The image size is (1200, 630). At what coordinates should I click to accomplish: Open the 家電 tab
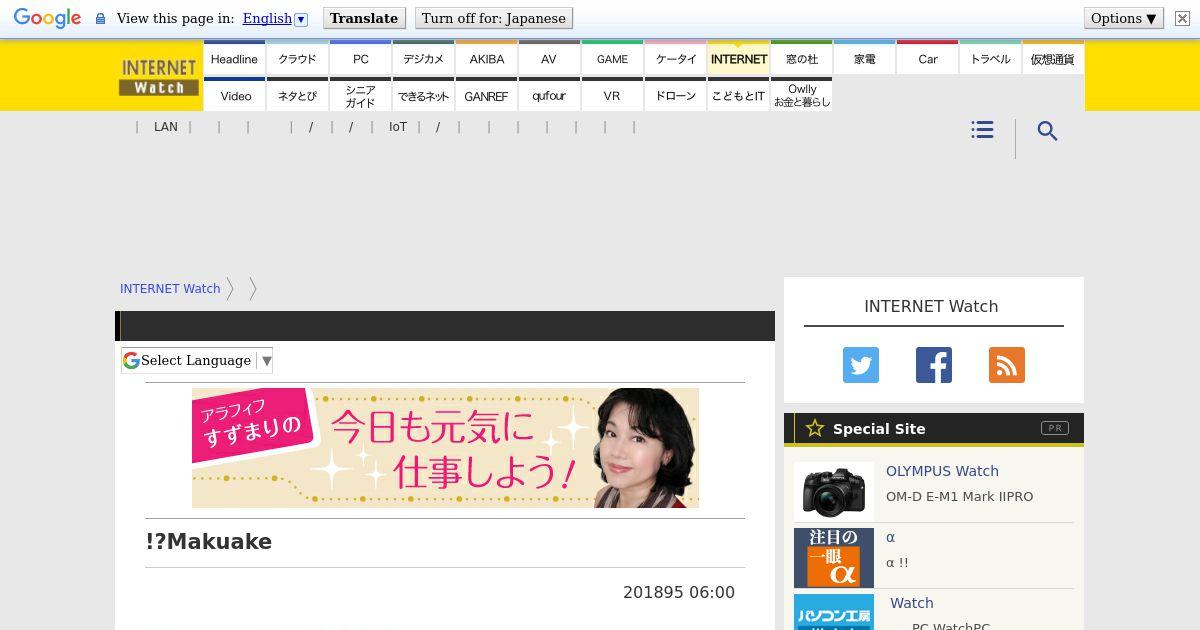point(864,58)
